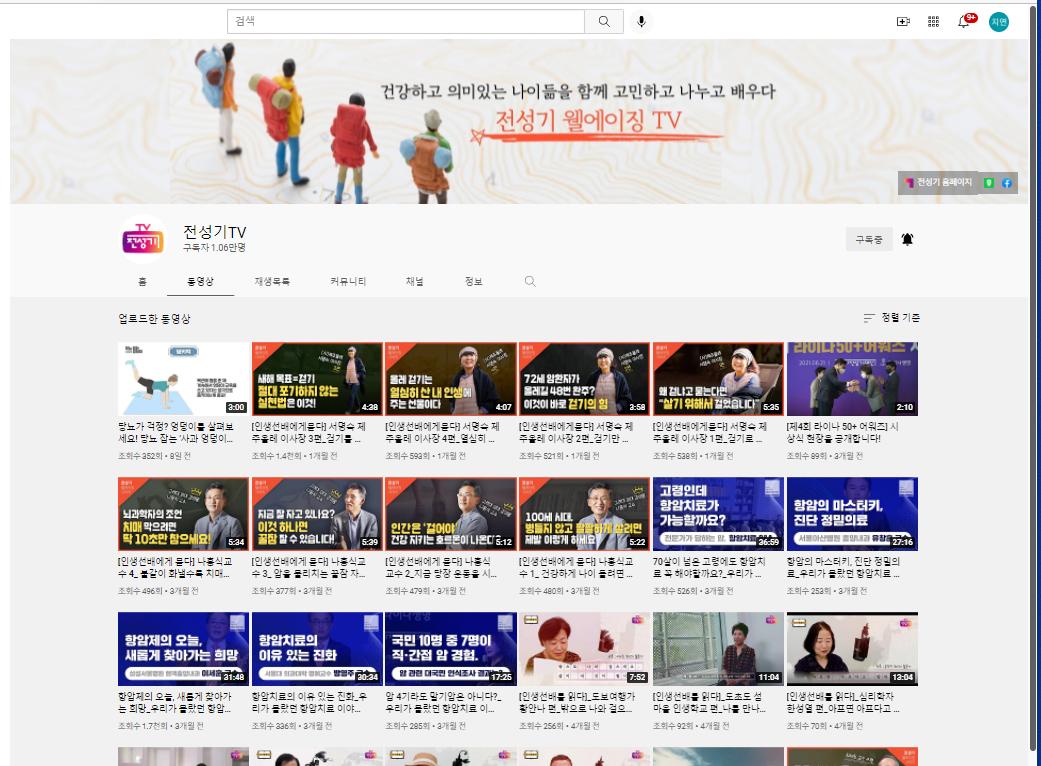This screenshot has width=1041, height=766.
Task: Open title '나흥식교수 3_암을 물리치는 꿀잠'
Action: pos(309,567)
